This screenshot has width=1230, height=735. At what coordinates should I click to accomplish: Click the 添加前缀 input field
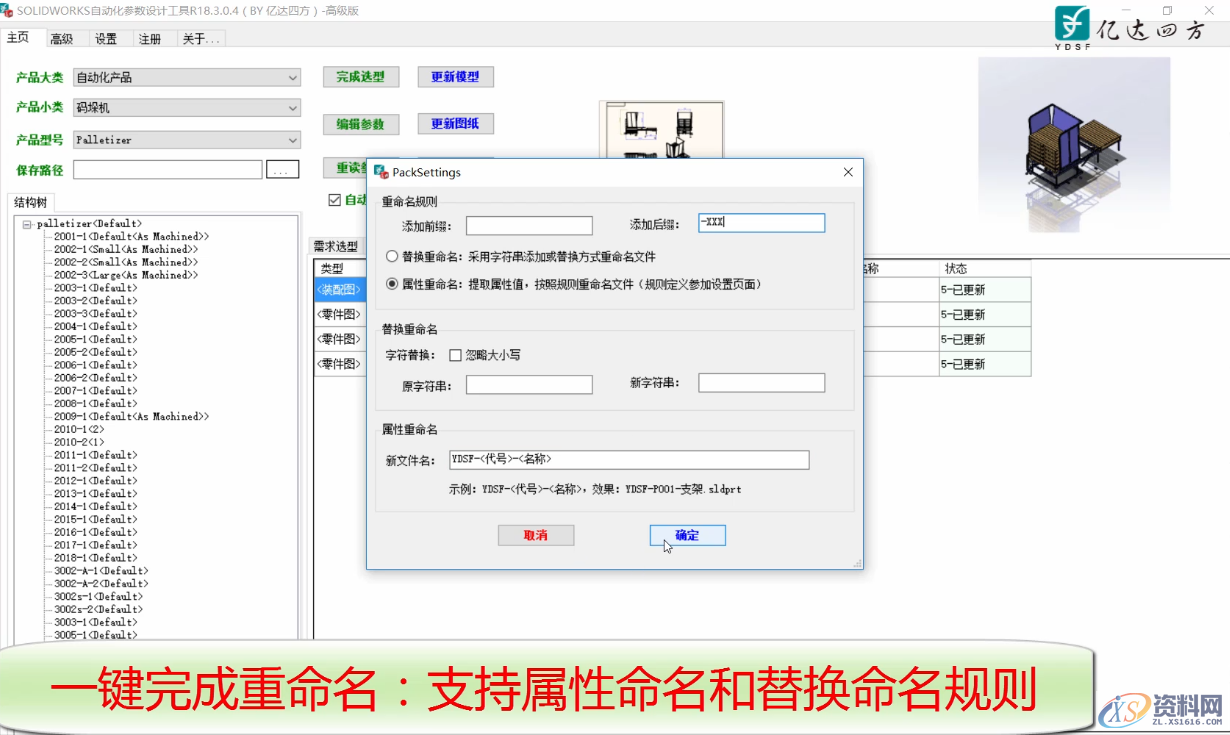point(528,224)
